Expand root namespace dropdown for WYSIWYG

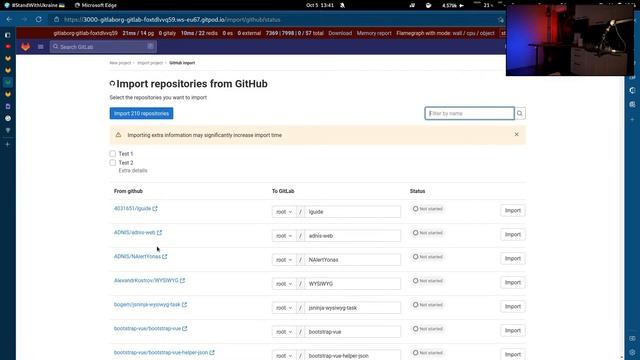[x=284, y=284]
